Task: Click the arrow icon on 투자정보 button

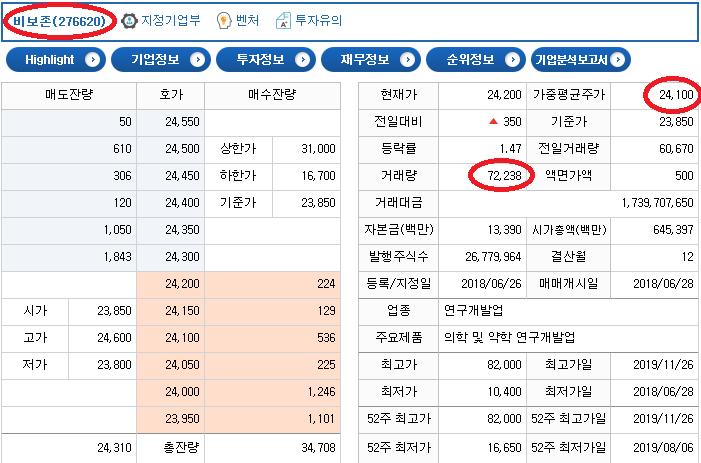Action: point(303,59)
